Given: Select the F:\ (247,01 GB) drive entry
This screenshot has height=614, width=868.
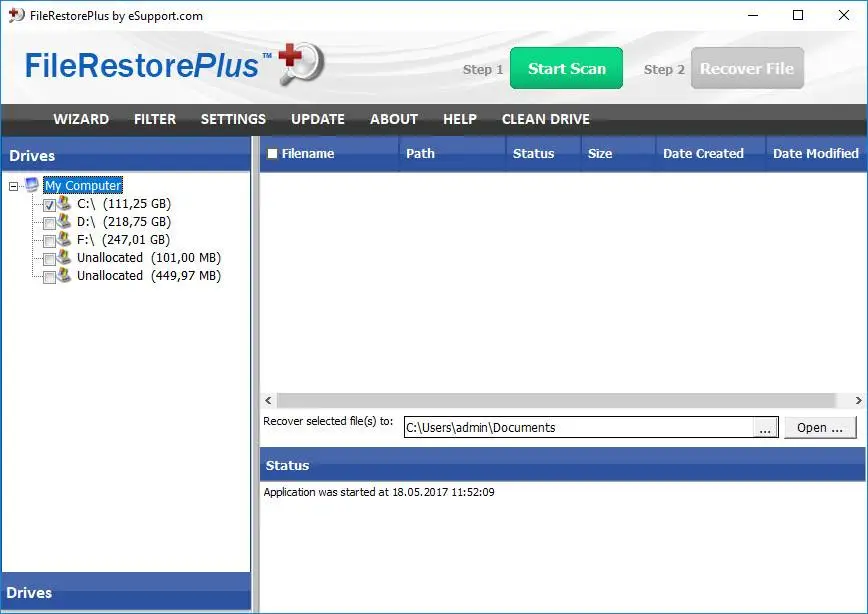Looking at the screenshot, I should point(123,240).
